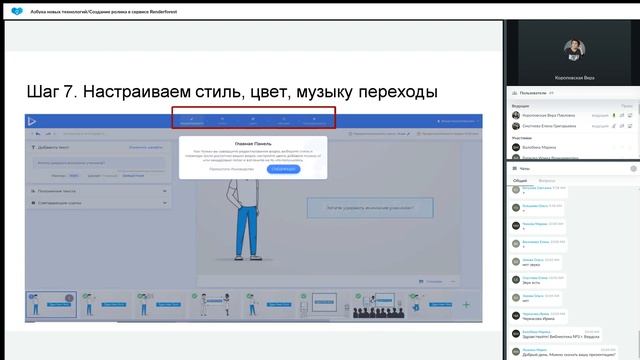This screenshot has height=360, width=640.
Task: Click the round button beside the Чаты header
Action: click(633, 169)
